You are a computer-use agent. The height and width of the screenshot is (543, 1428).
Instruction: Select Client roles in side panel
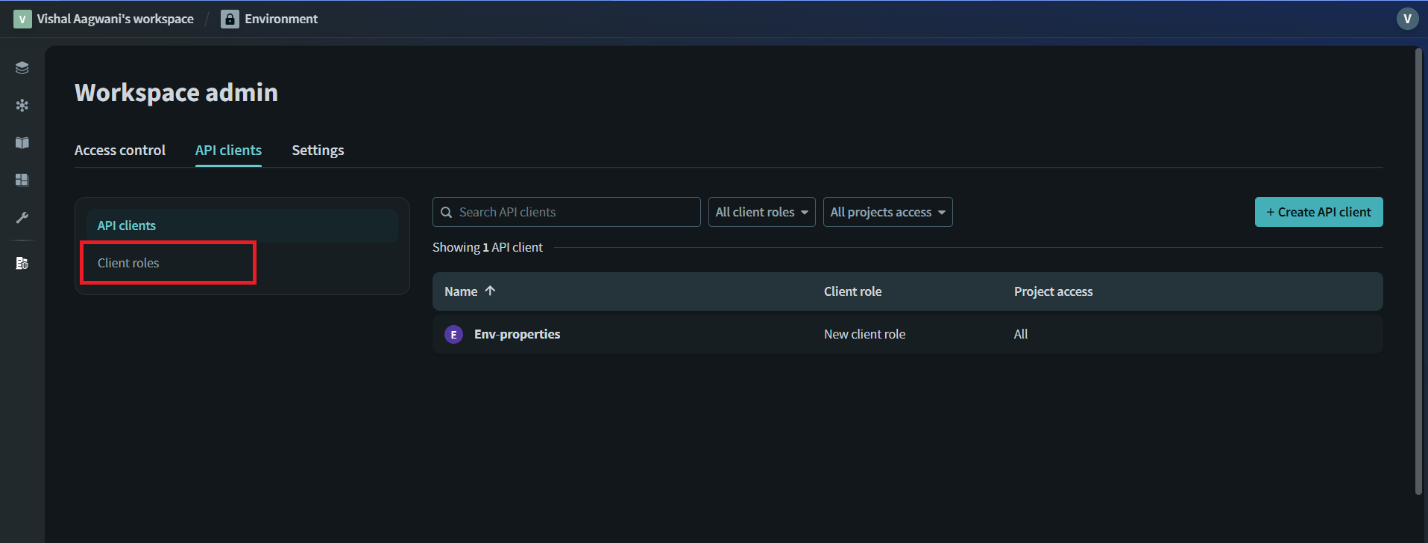coord(128,263)
